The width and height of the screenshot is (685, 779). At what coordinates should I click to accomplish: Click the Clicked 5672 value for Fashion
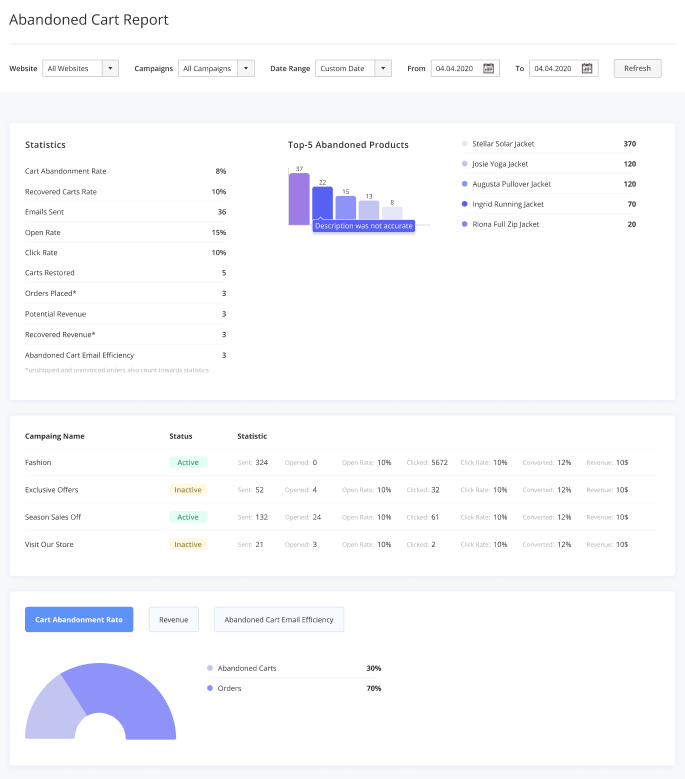(440, 462)
